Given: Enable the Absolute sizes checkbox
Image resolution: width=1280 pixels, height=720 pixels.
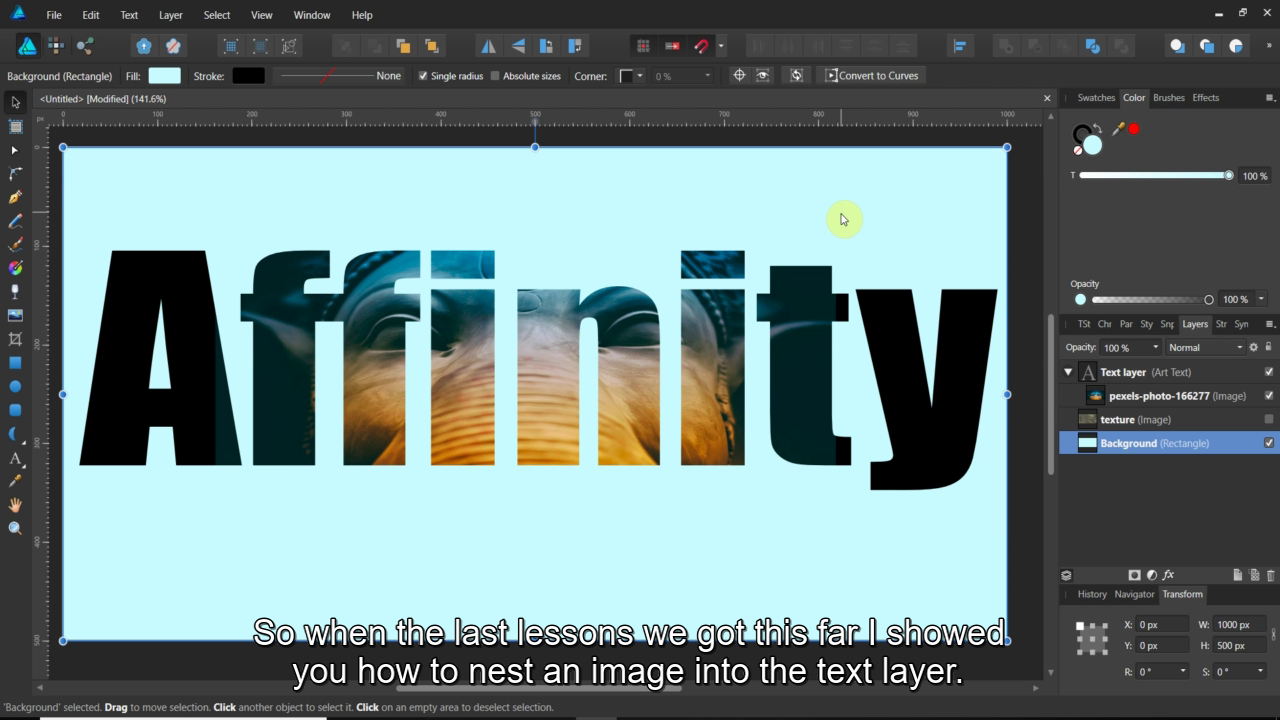Looking at the screenshot, I should 495,76.
